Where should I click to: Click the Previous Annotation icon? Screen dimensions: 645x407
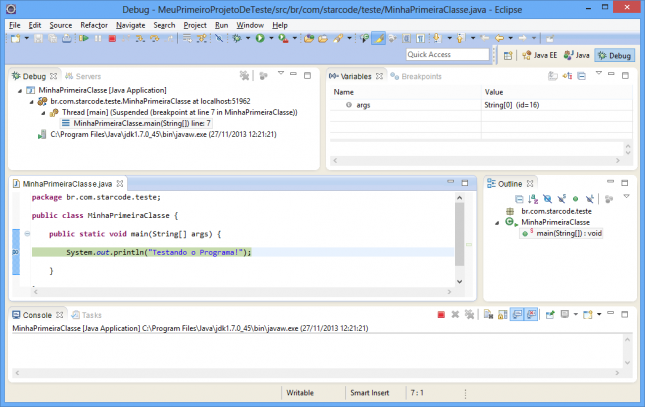click(460, 38)
